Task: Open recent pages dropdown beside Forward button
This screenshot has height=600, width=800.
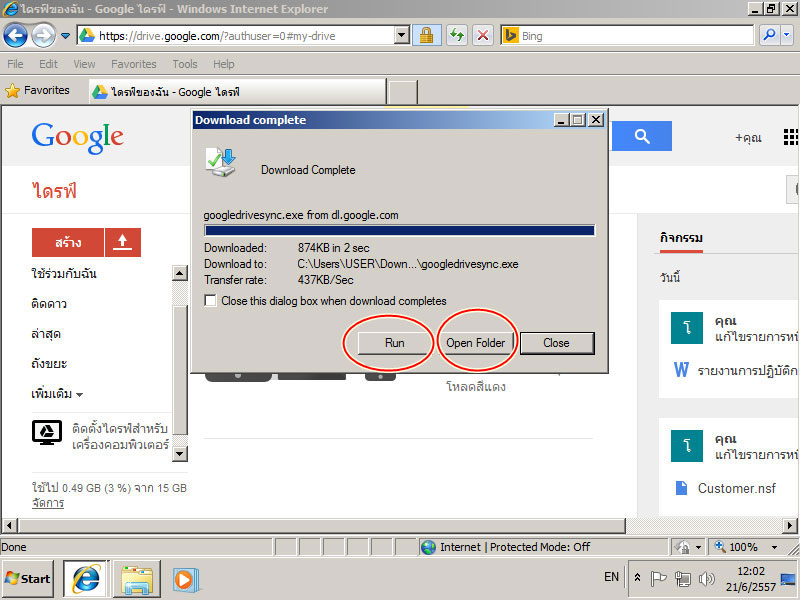Action: tap(65, 36)
